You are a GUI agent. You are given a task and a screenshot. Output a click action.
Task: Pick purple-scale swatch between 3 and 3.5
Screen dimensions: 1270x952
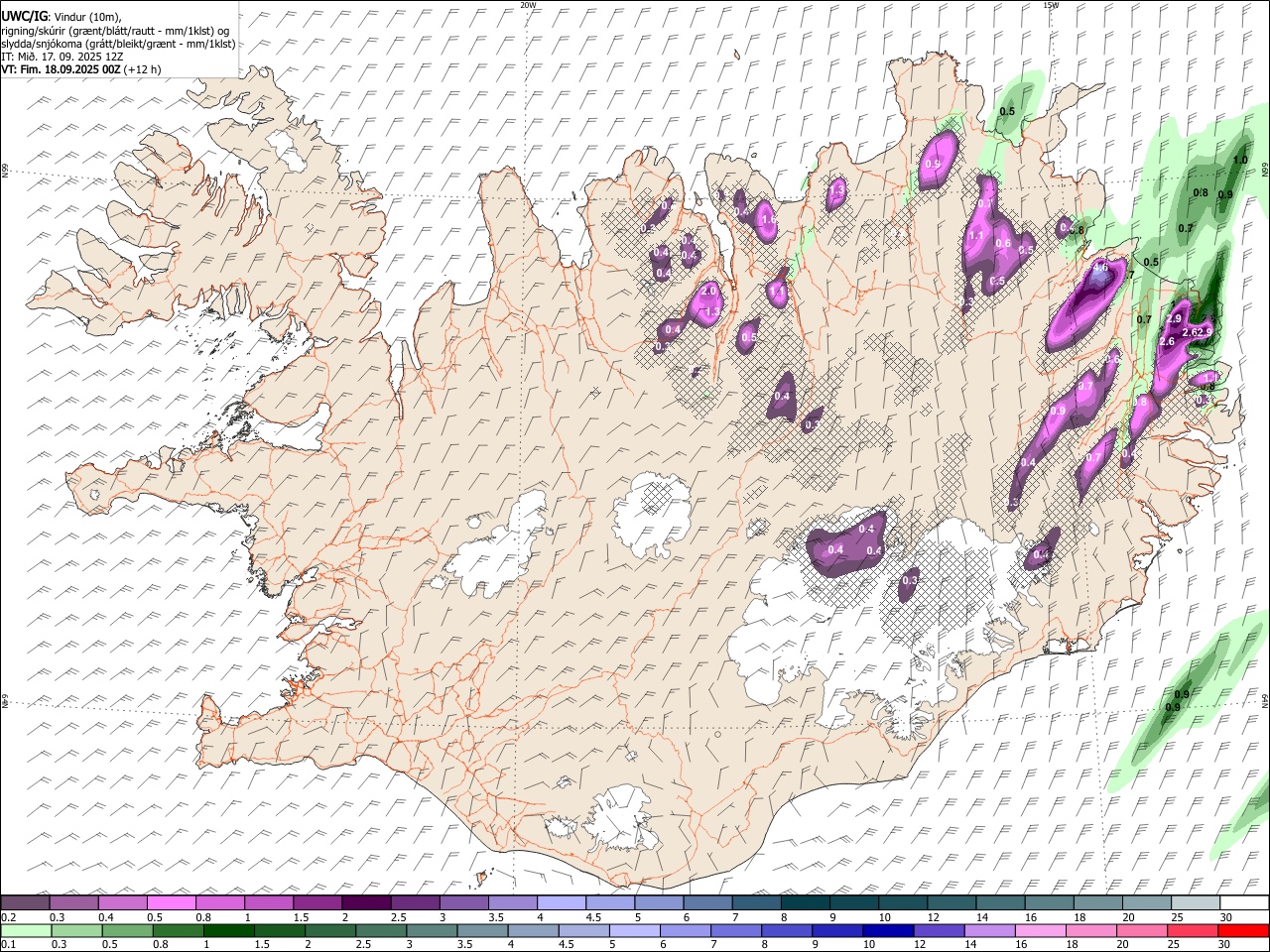point(462,903)
